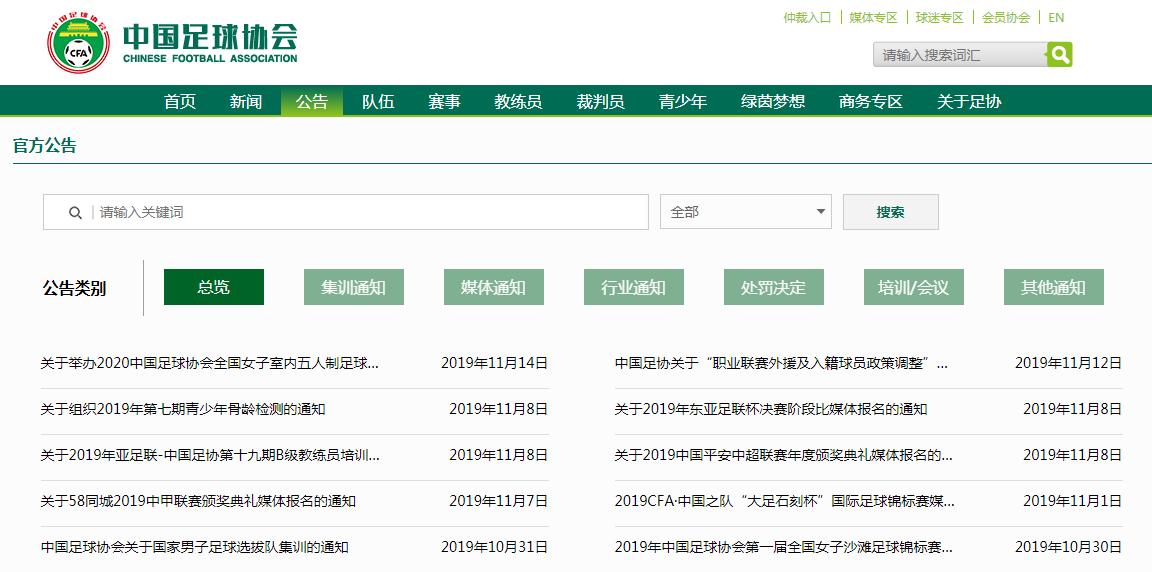The height and width of the screenshot is (572, 1152).
Task: Select the 处罚决定 category tab
Action: (774, 287)
